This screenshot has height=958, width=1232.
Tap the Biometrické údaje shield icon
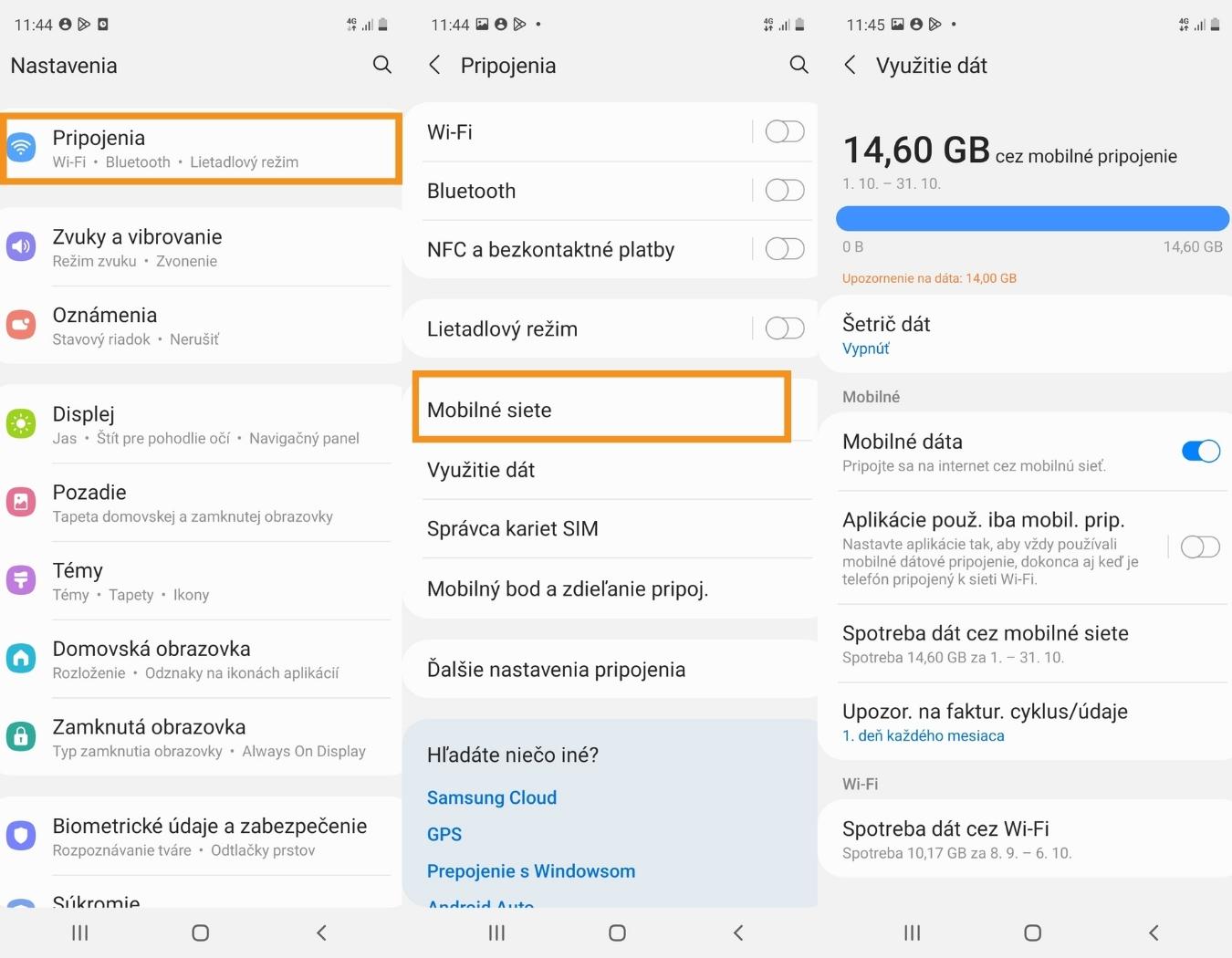21,835
